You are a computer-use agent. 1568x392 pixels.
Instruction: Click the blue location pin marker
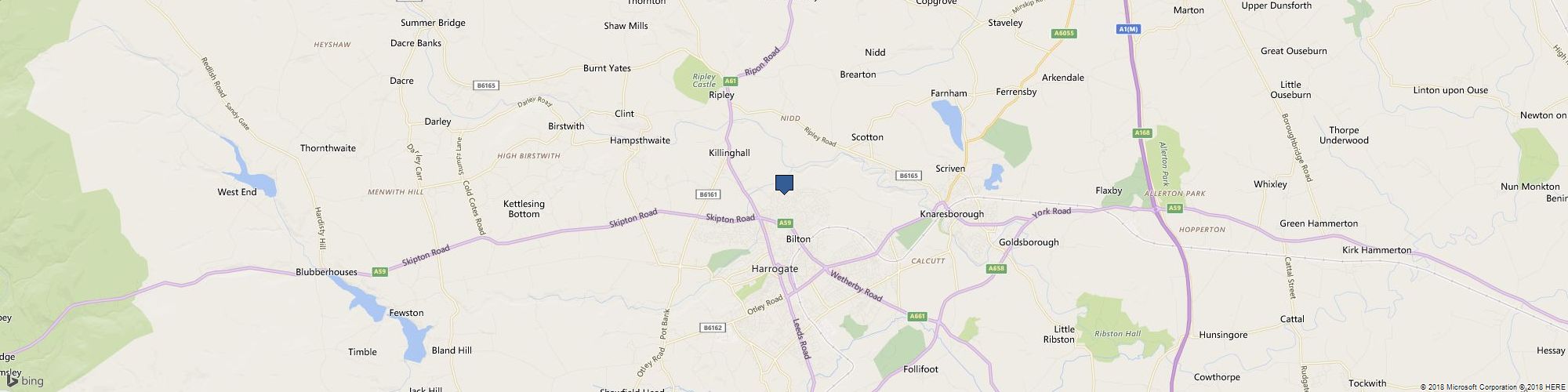tap(784, 184)
